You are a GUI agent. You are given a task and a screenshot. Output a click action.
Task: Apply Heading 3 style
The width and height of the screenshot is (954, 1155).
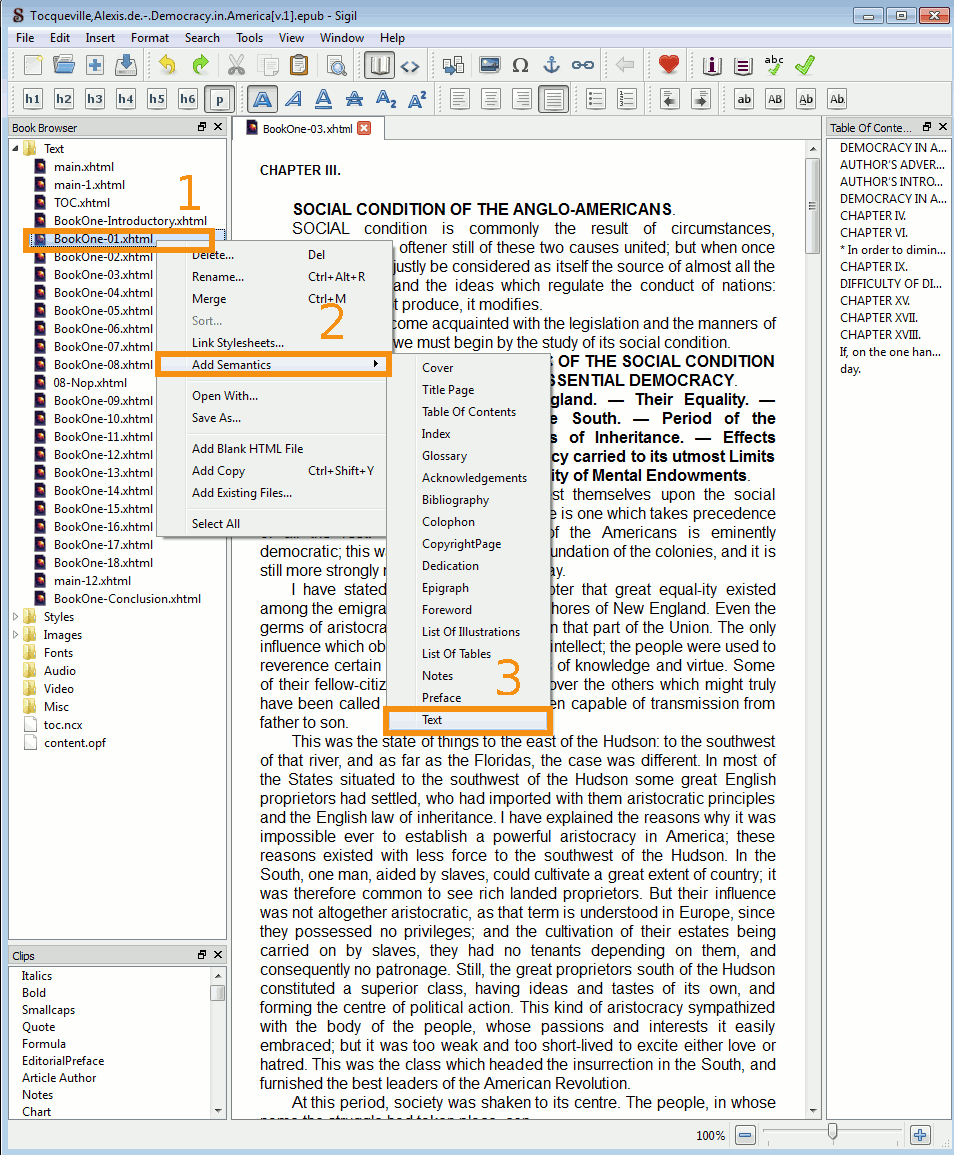(x=94, y=99)
